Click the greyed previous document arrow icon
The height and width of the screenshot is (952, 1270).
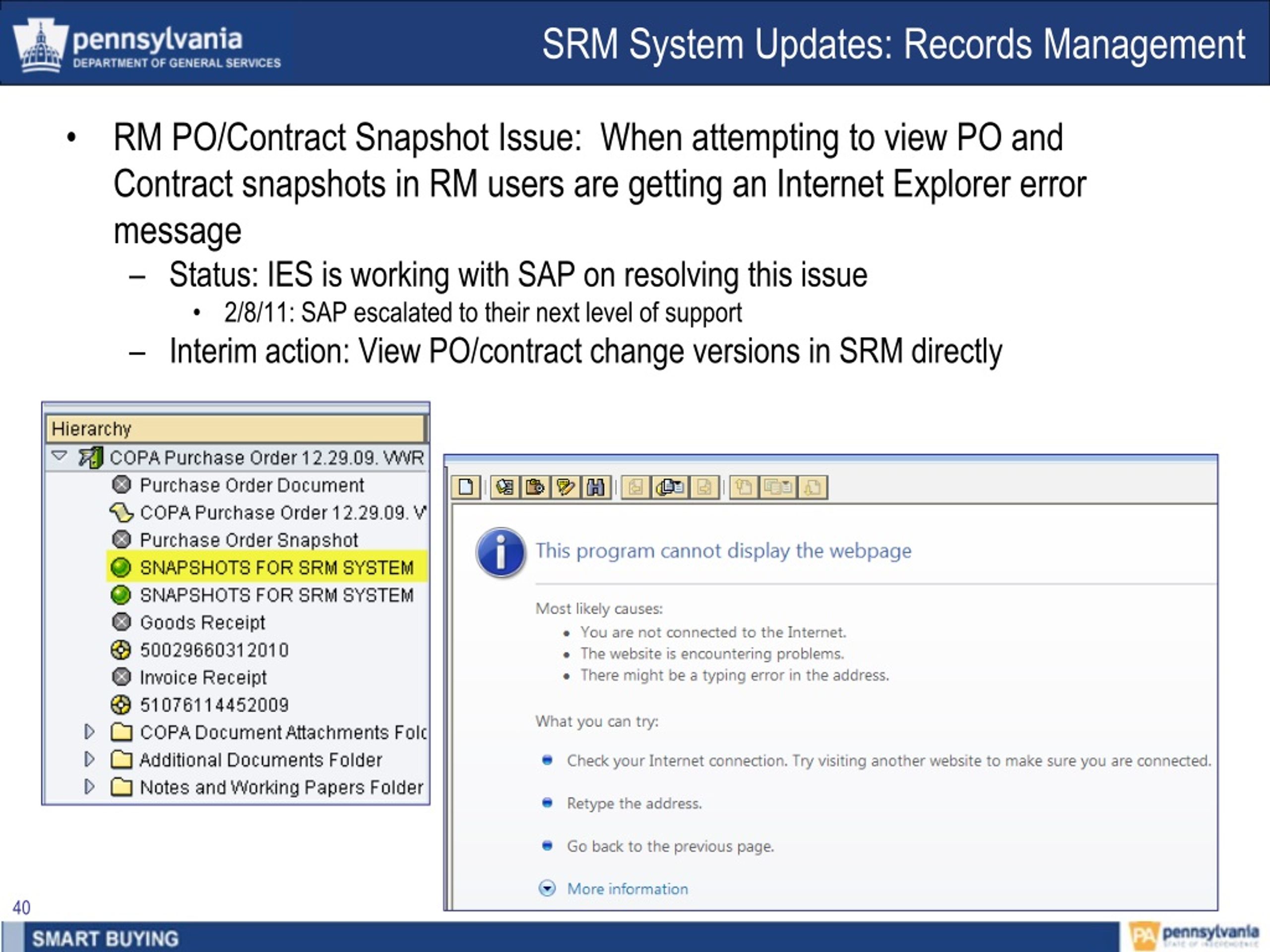(635, 487)
